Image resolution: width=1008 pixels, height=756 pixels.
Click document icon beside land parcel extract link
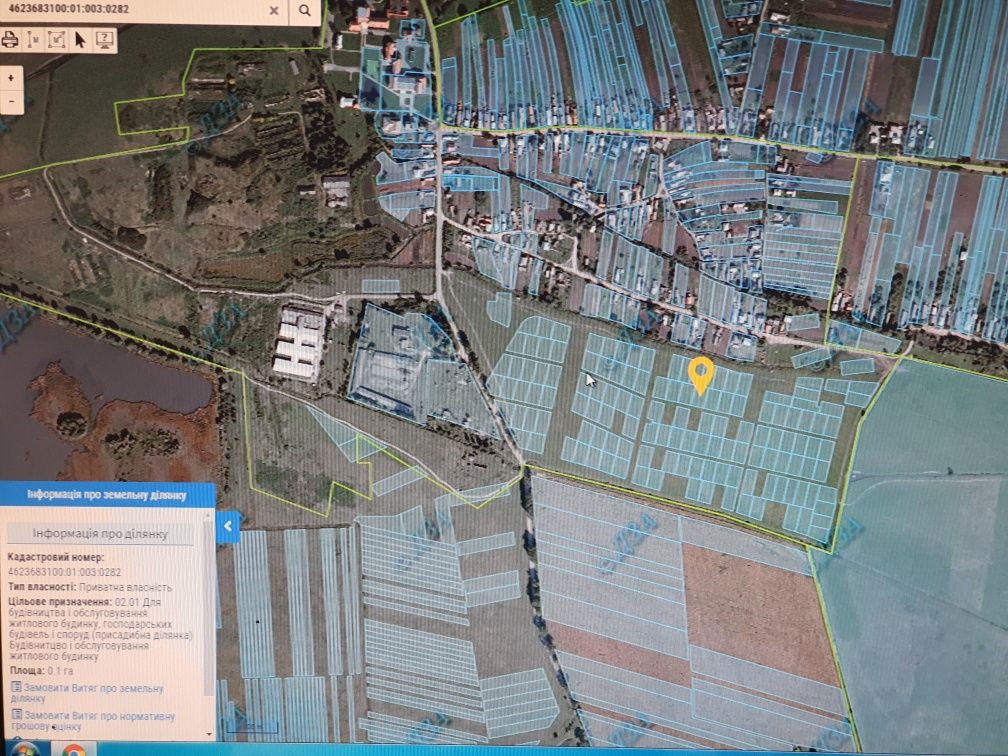pos(17,687)
